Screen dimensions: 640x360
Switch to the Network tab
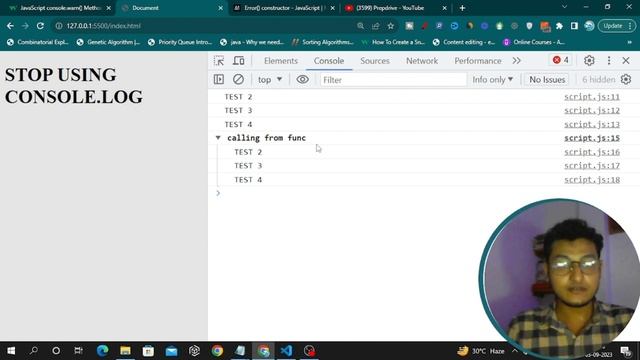pos(422,61)
